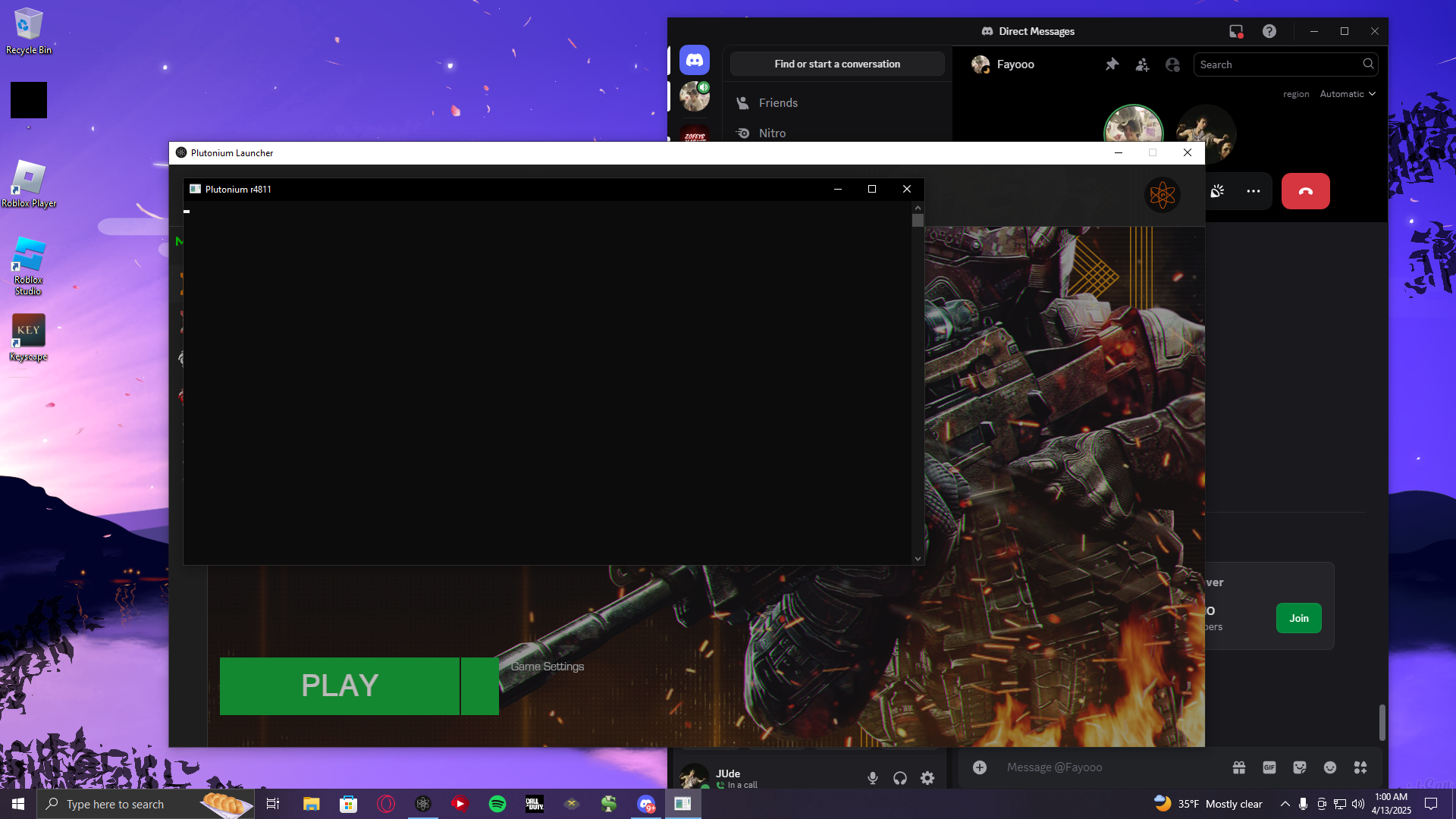Open File Explorer from the taskbar

[x=311, y=804]
